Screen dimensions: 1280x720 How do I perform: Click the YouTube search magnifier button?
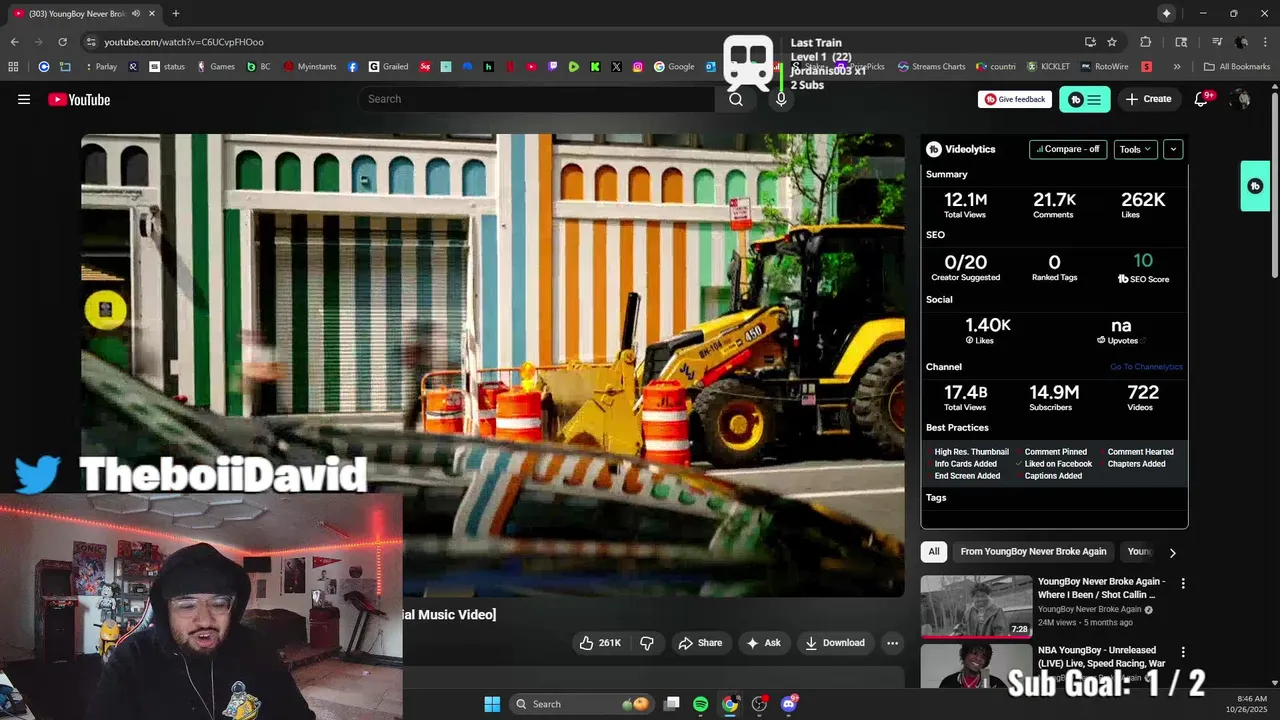tap(736, 99)
